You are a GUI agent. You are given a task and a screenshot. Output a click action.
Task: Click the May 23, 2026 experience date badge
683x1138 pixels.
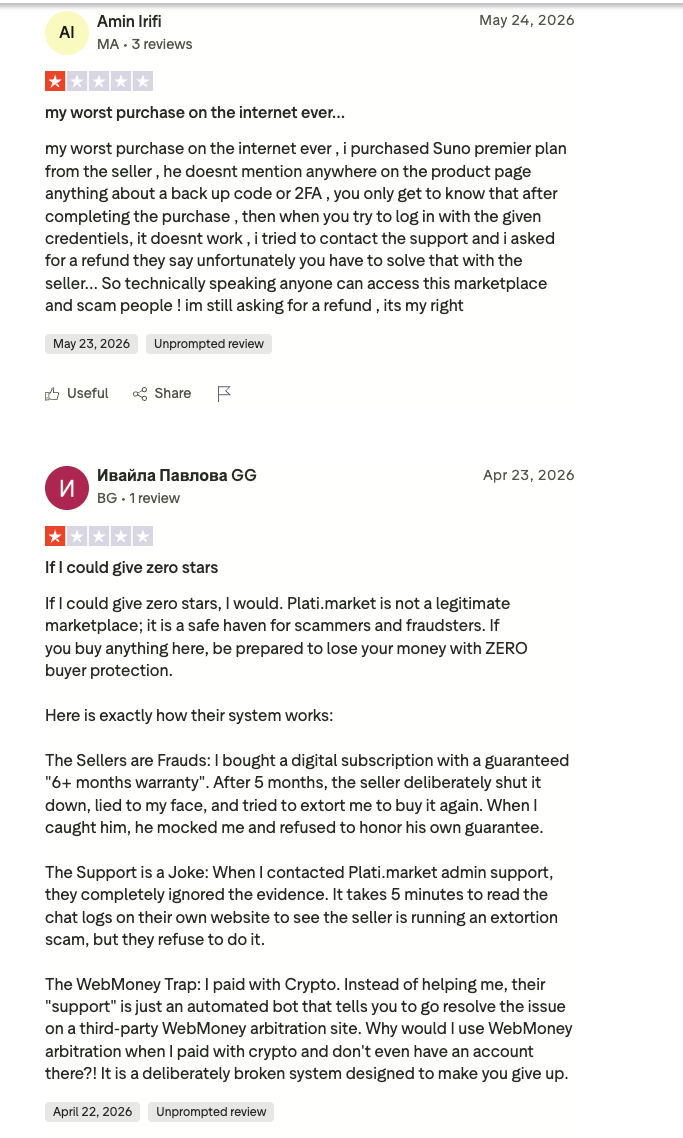(91, 344)
